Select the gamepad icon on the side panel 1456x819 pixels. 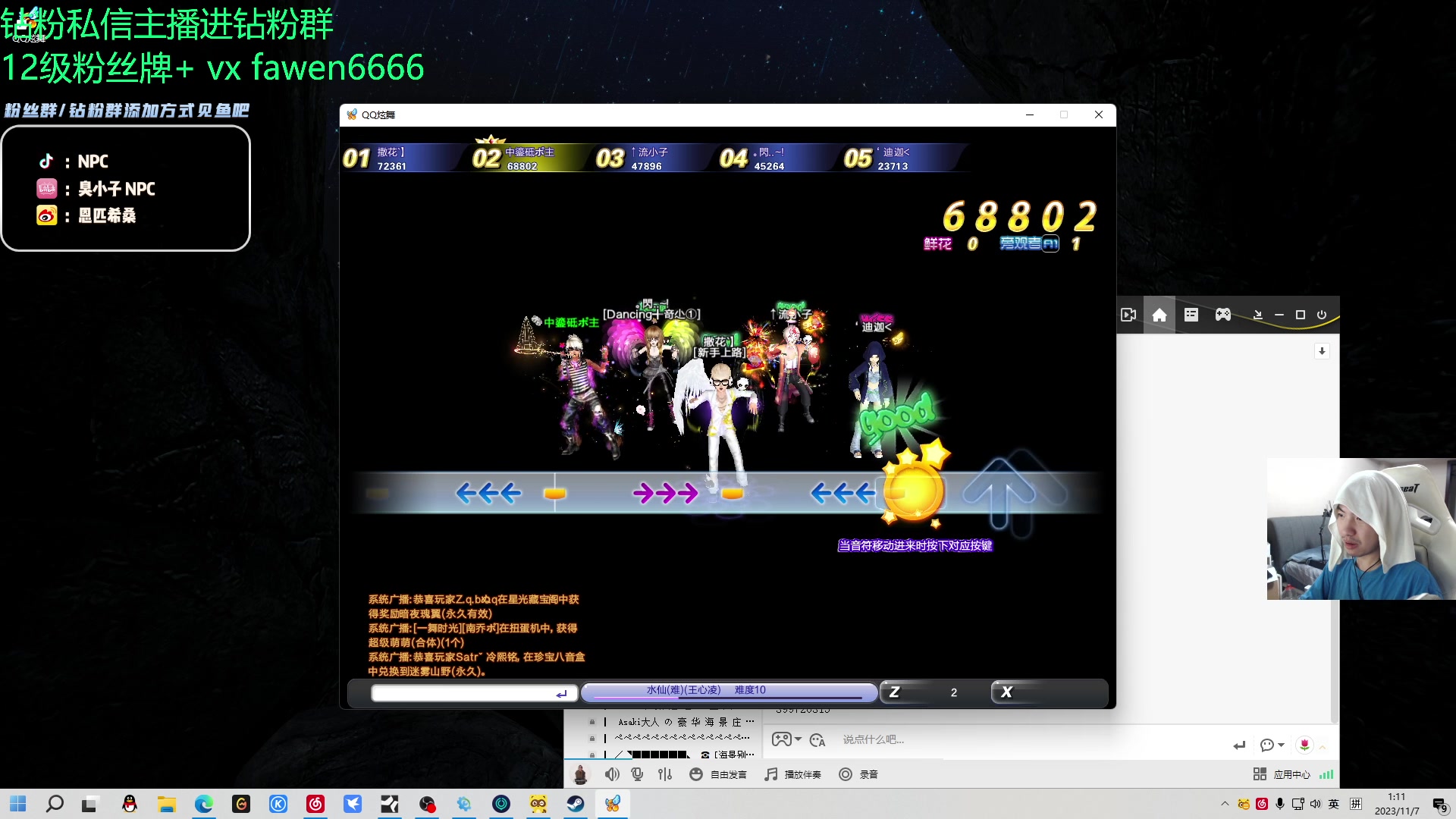(1223, 314)
